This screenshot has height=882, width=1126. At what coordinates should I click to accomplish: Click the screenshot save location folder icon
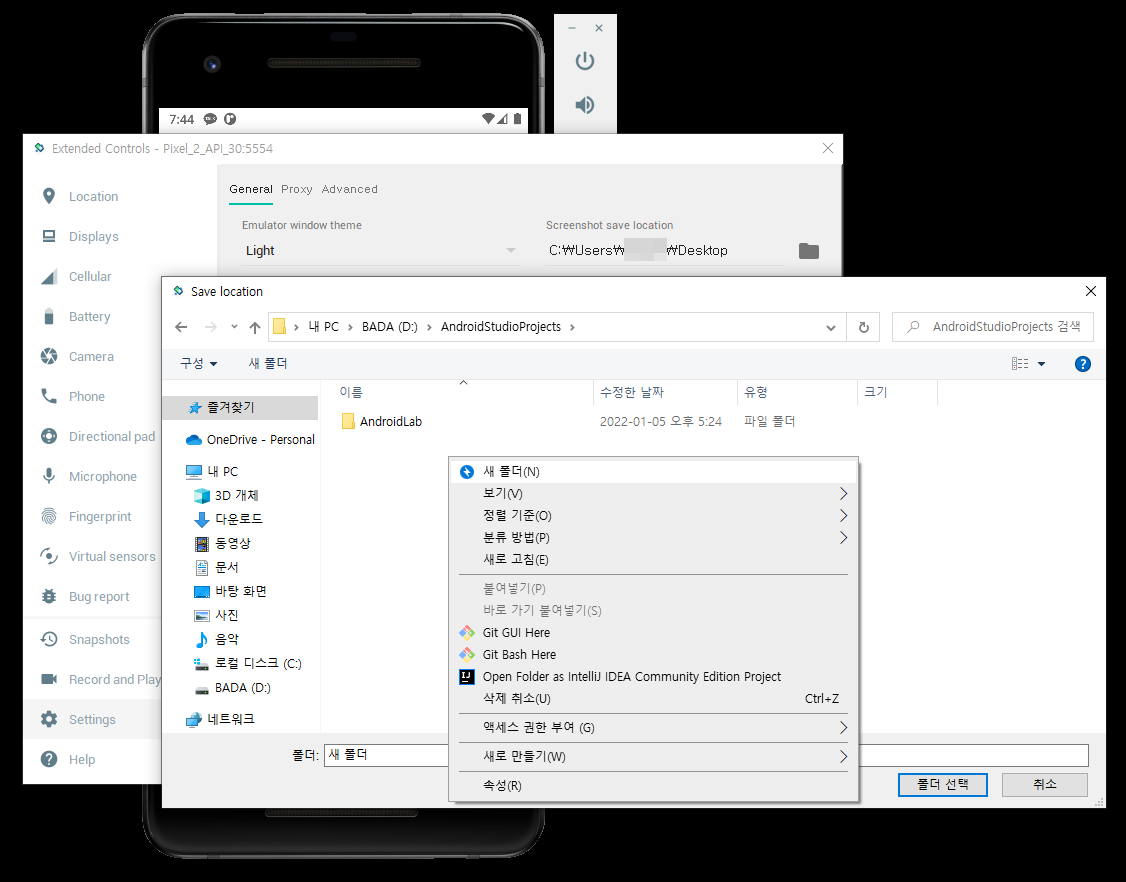[809, 251]
